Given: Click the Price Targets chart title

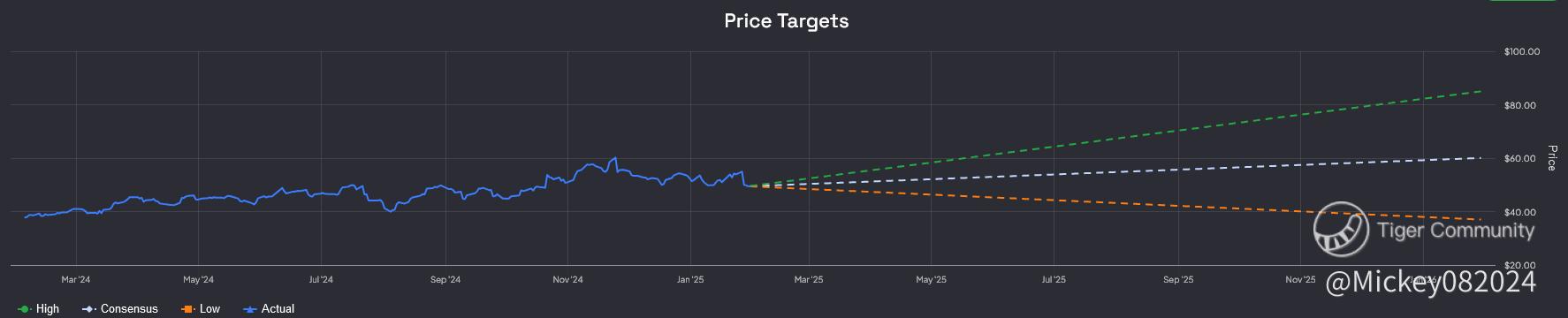Looking at the screenshot, I should point(786,21).
